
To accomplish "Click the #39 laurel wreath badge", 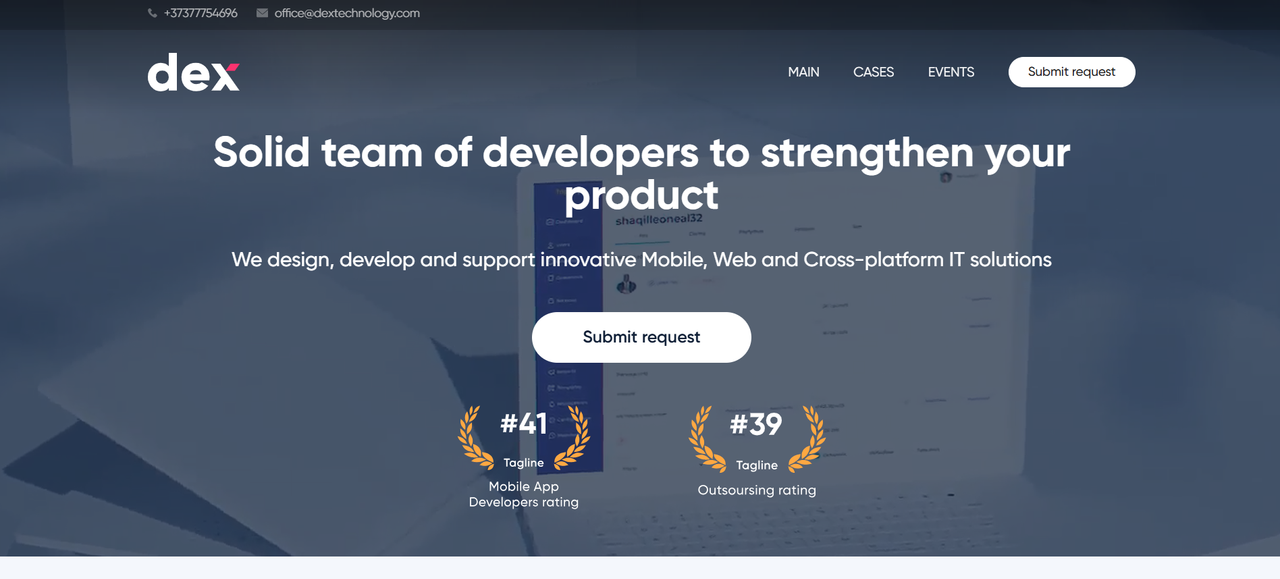I will coord(757,438).
